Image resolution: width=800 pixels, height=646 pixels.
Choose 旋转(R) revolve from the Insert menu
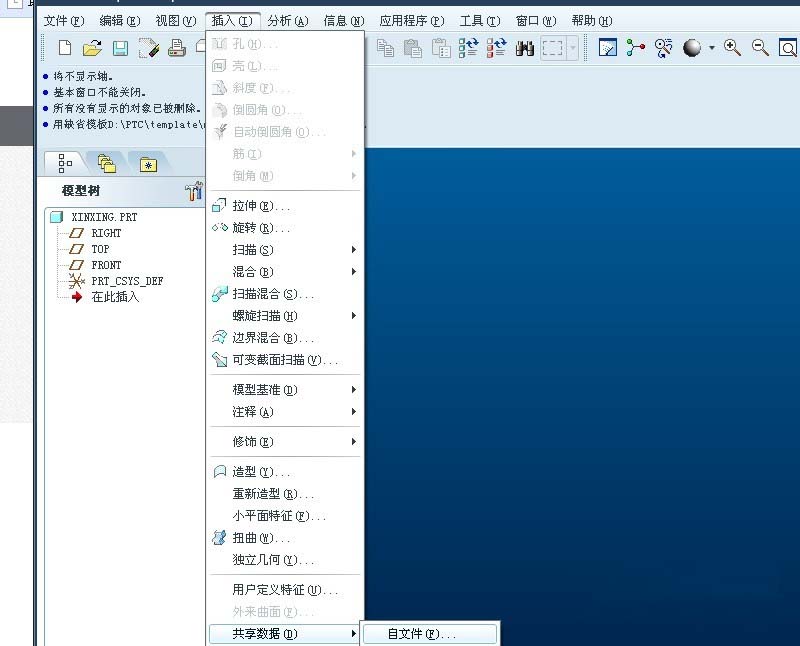click(285, 228)
